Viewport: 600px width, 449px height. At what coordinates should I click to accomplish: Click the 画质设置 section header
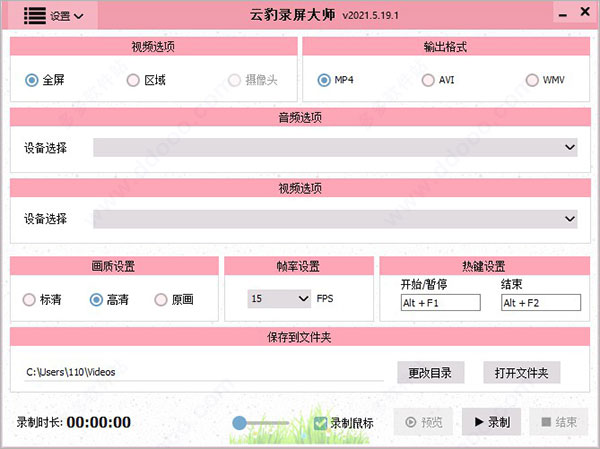point(114,266)
